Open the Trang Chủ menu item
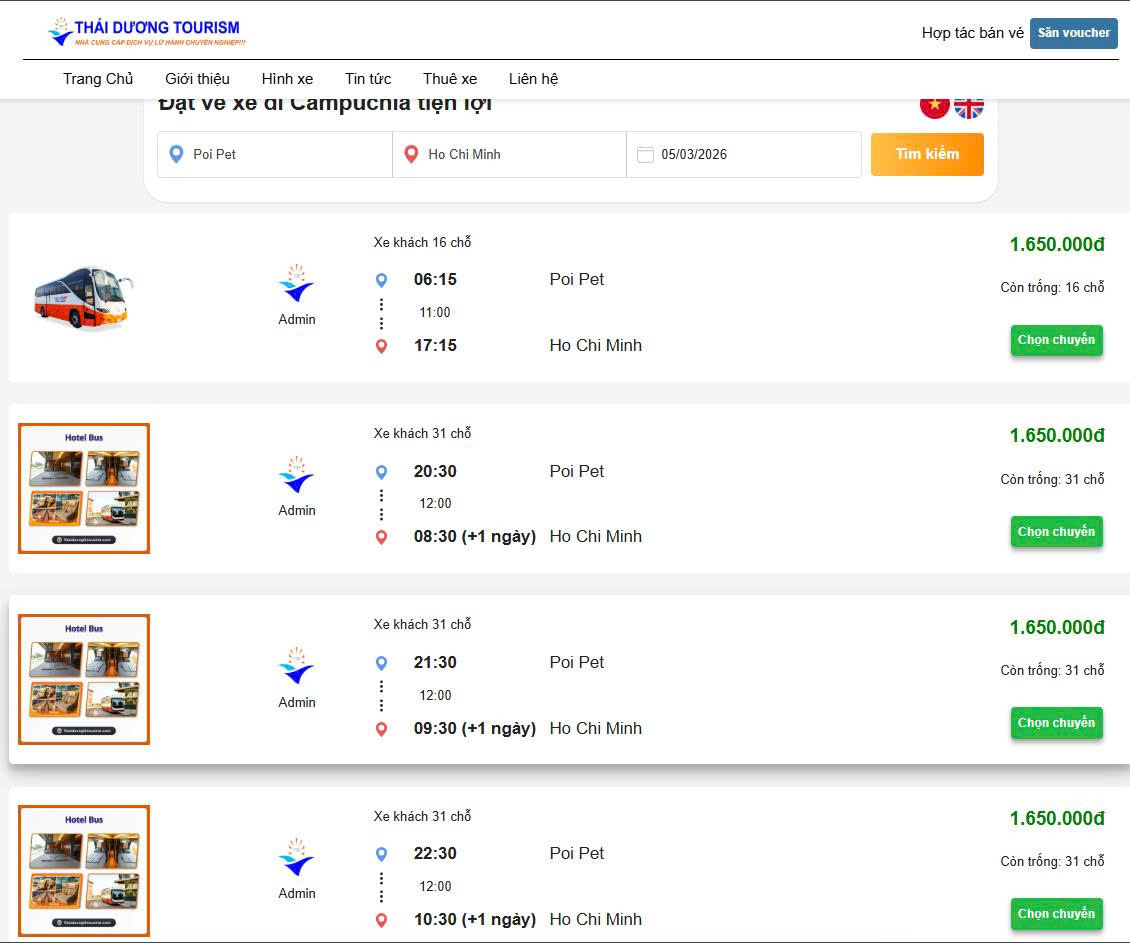The height and width of the screenshot is (943, 1130). 98,79
